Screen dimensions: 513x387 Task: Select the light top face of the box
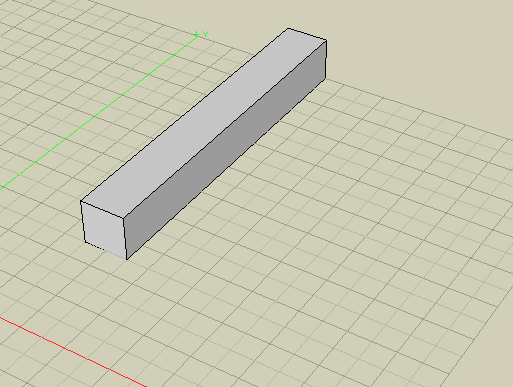tap(203, 123)
